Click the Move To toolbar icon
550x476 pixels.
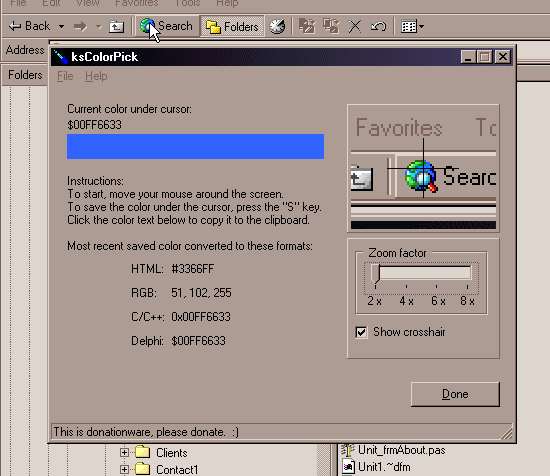307,26
